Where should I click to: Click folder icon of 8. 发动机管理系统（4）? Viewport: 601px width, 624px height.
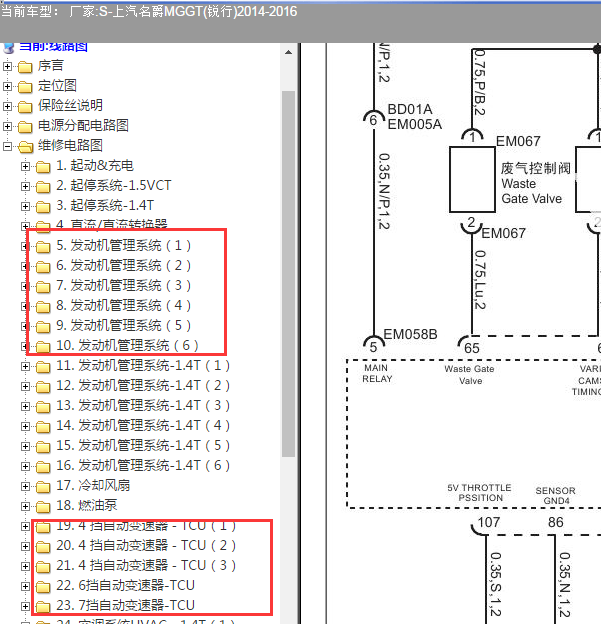pyautogui.click(x=43, y=307)
